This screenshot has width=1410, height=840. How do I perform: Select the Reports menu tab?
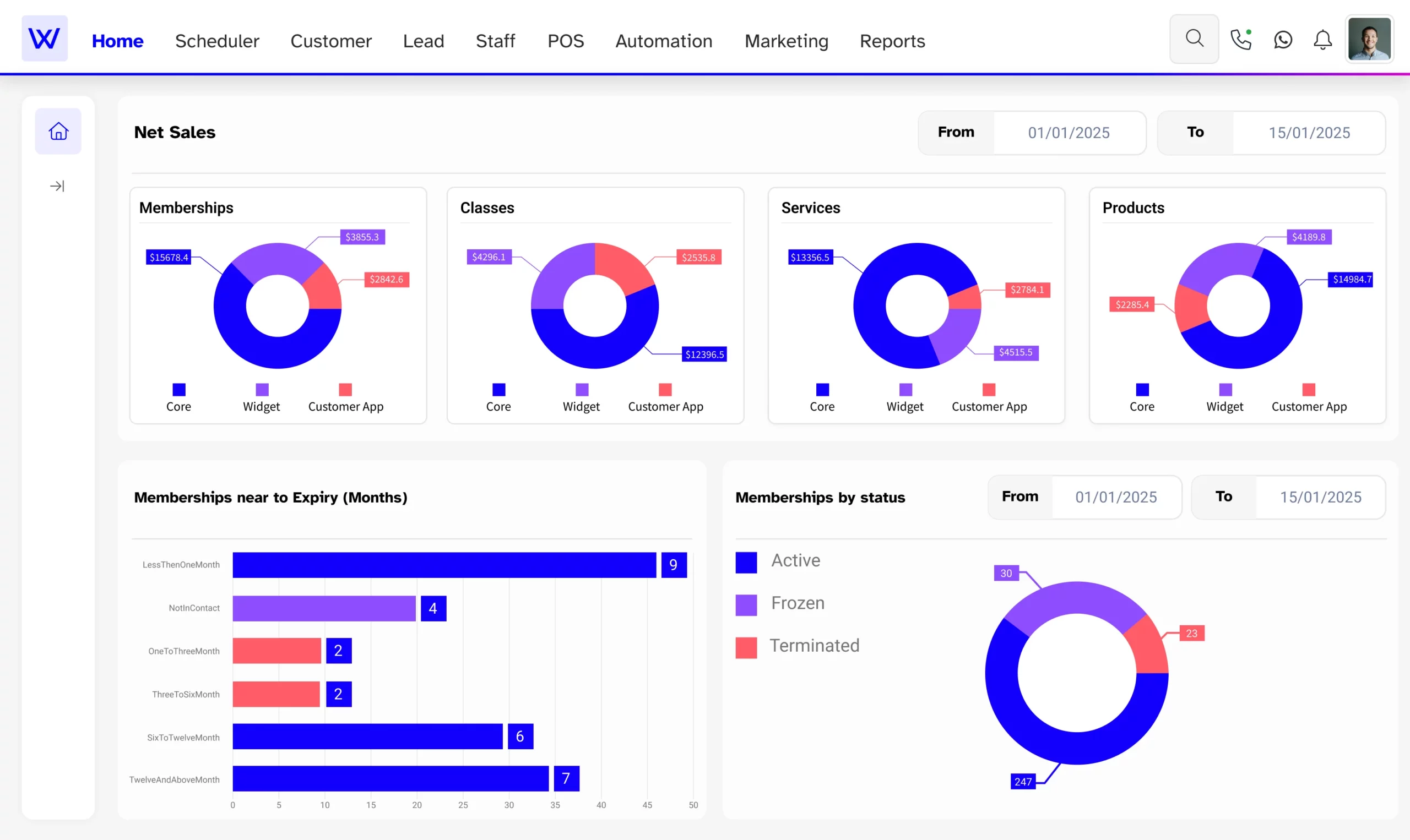(892, 41)
